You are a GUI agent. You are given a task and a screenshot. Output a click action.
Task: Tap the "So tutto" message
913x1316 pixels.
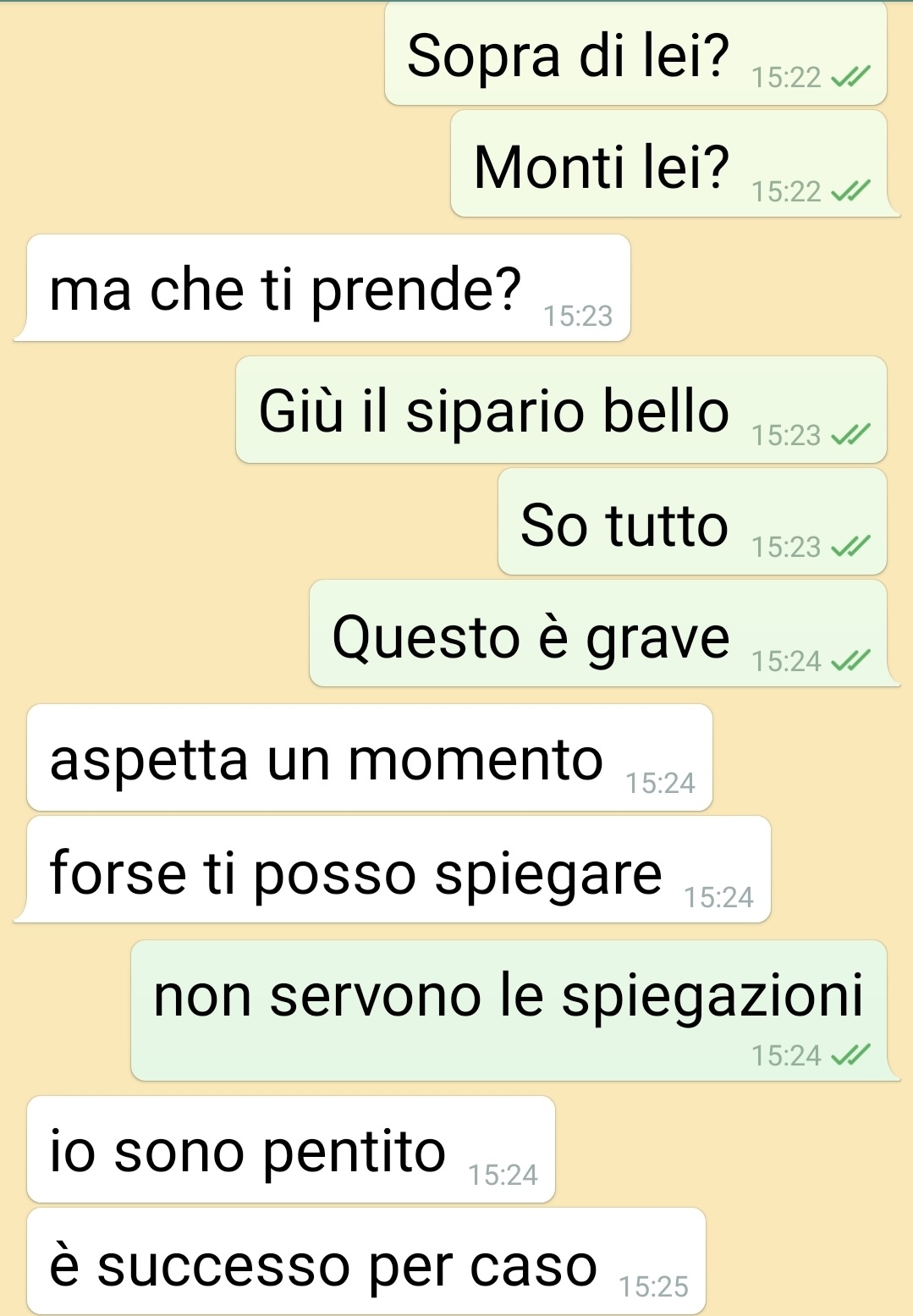pyautogui.click(x=692, y=521)
